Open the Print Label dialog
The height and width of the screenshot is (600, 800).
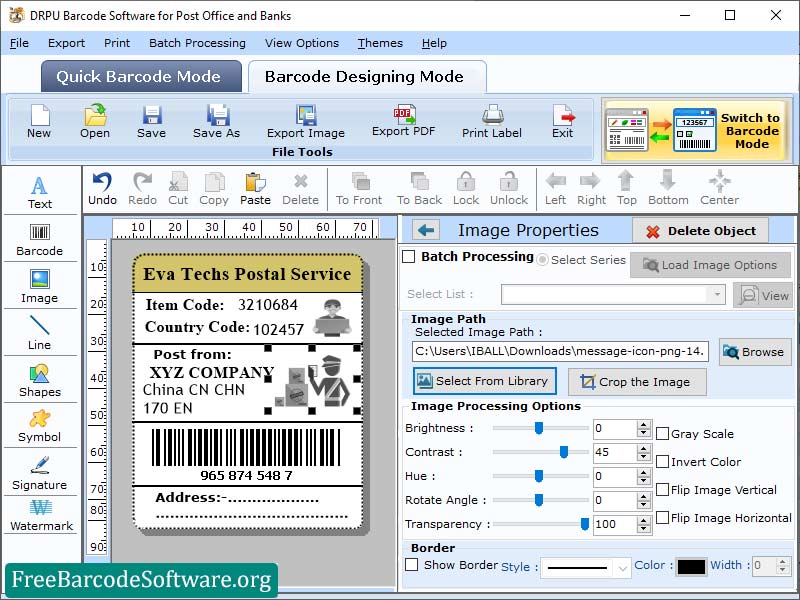[x=491, y=121]
